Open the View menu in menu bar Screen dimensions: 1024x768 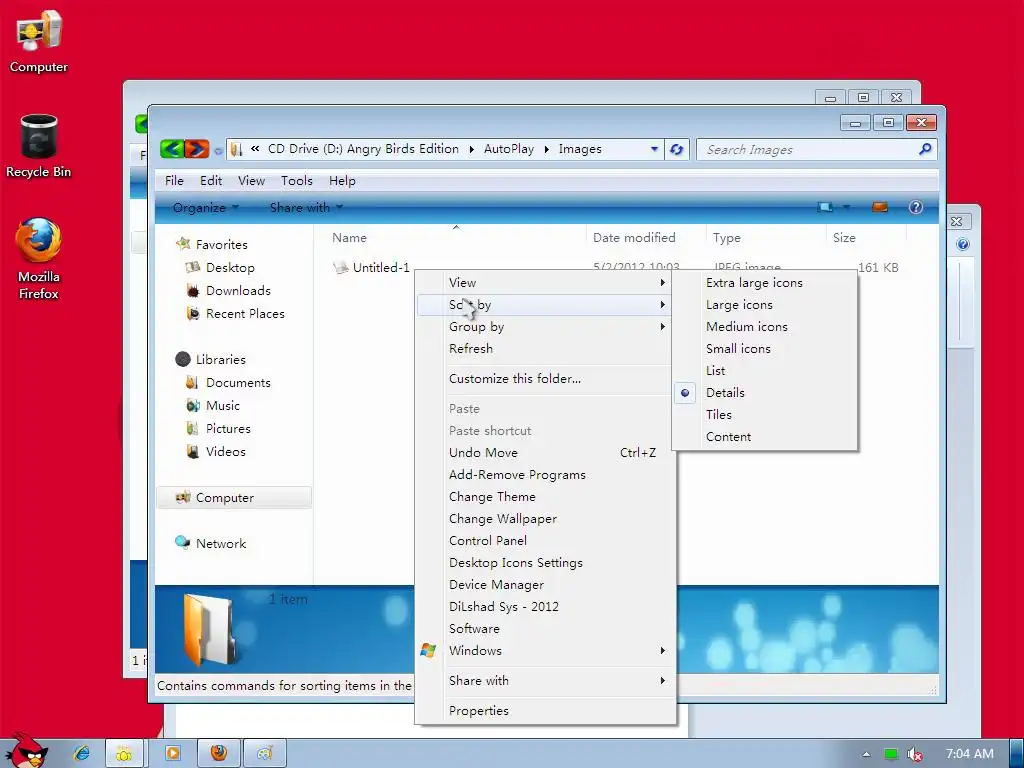tap(251, 181)
